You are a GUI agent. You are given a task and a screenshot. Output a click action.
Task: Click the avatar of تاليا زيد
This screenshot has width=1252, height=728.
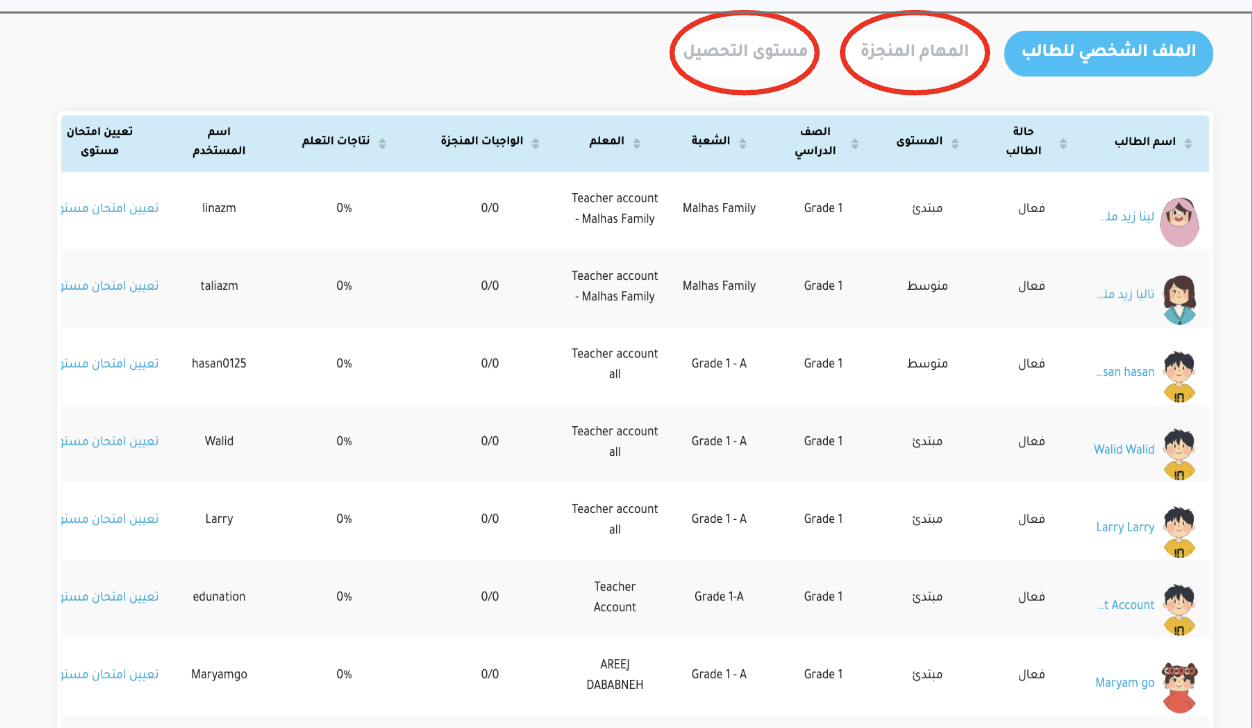[x=1180, y=299]
